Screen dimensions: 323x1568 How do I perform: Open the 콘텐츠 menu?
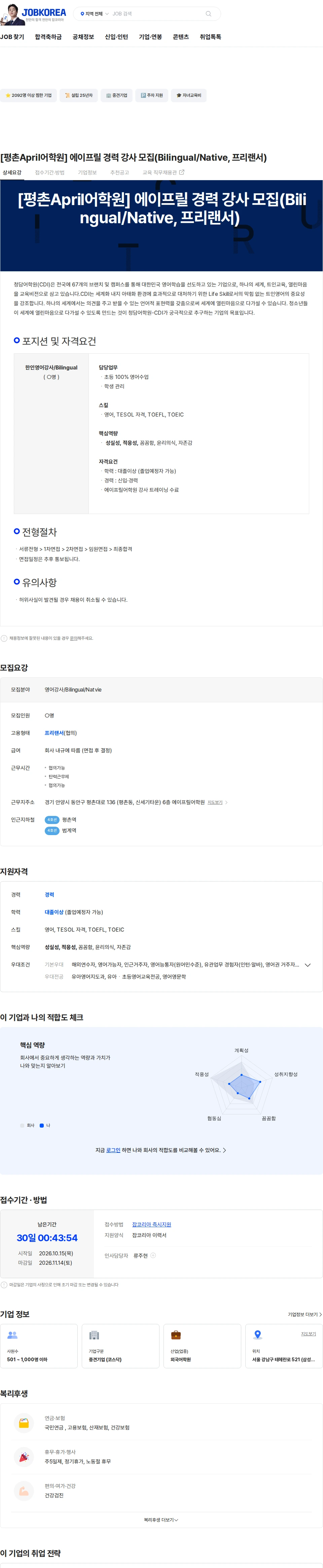click(181, 37)
